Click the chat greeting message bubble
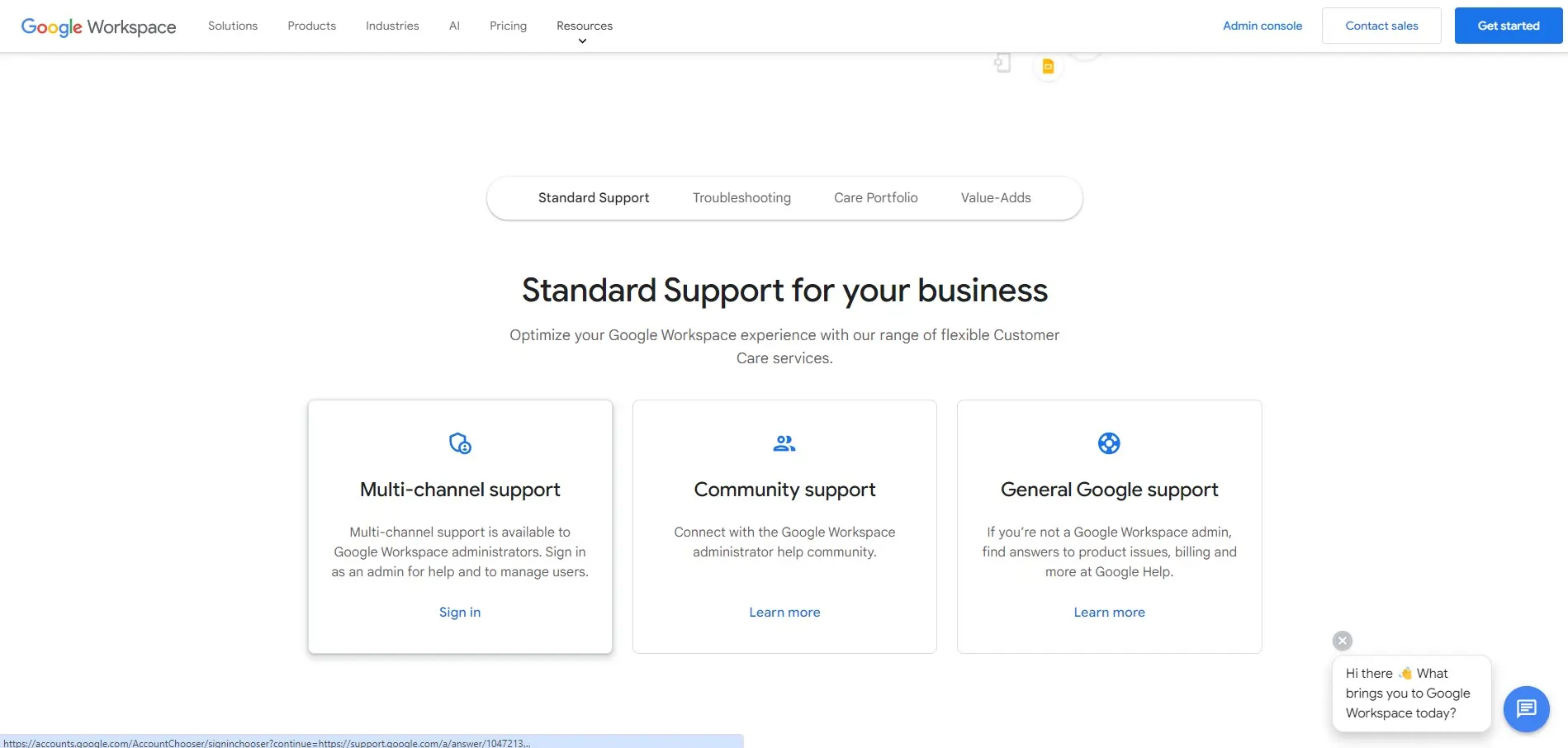 (1411, 694)
